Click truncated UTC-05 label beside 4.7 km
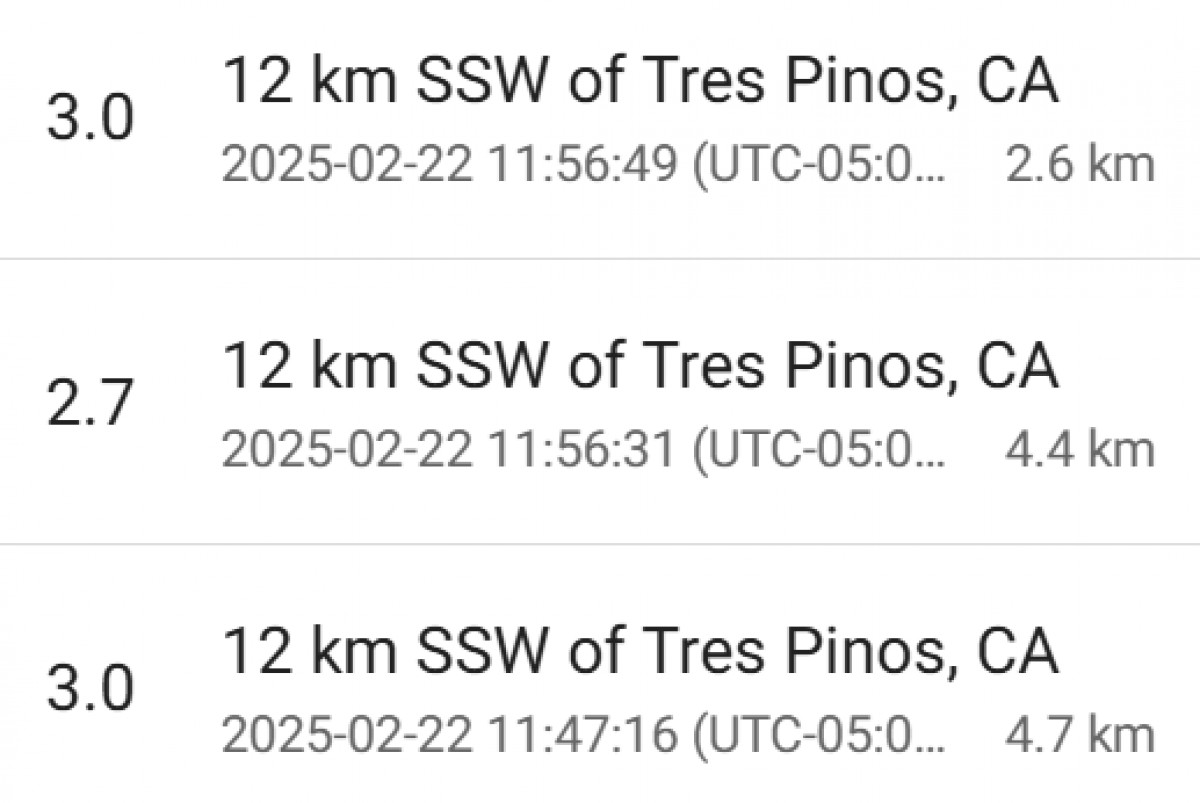Screen dimensions: 1200x803 [820, 735]
